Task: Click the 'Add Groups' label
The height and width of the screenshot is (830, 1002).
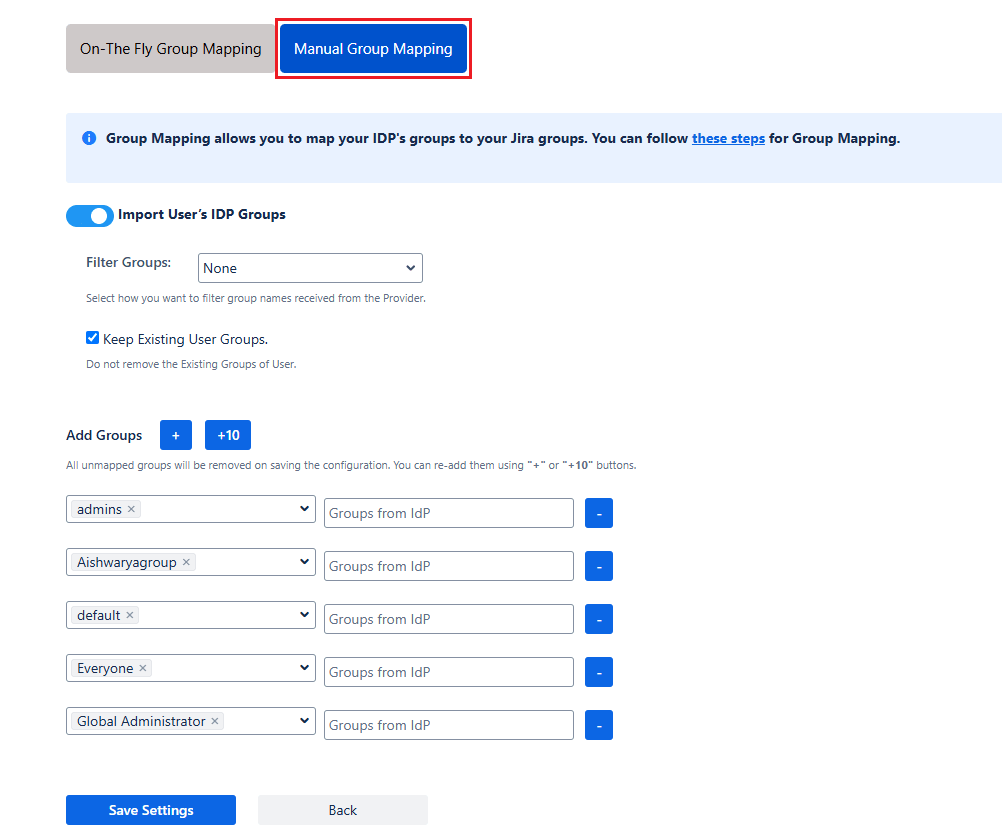Action: click(x=104, y=435)
